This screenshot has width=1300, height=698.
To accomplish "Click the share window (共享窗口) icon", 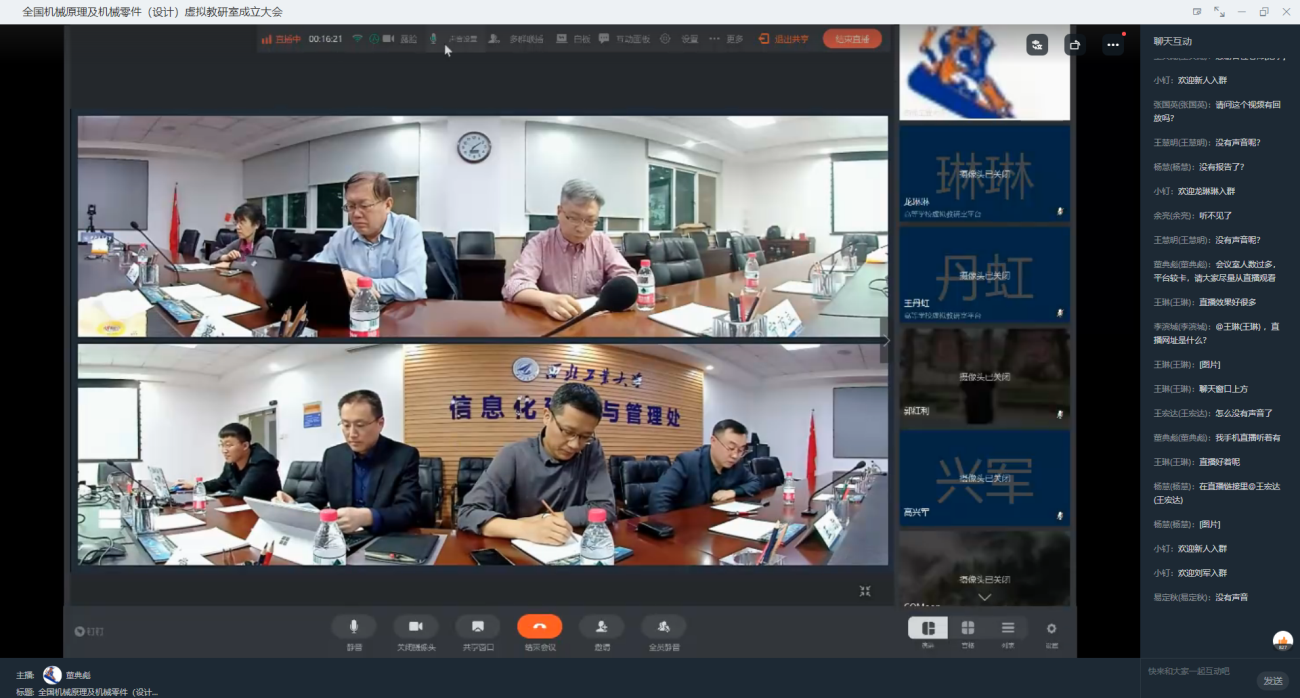I will (x=478, y=627).
